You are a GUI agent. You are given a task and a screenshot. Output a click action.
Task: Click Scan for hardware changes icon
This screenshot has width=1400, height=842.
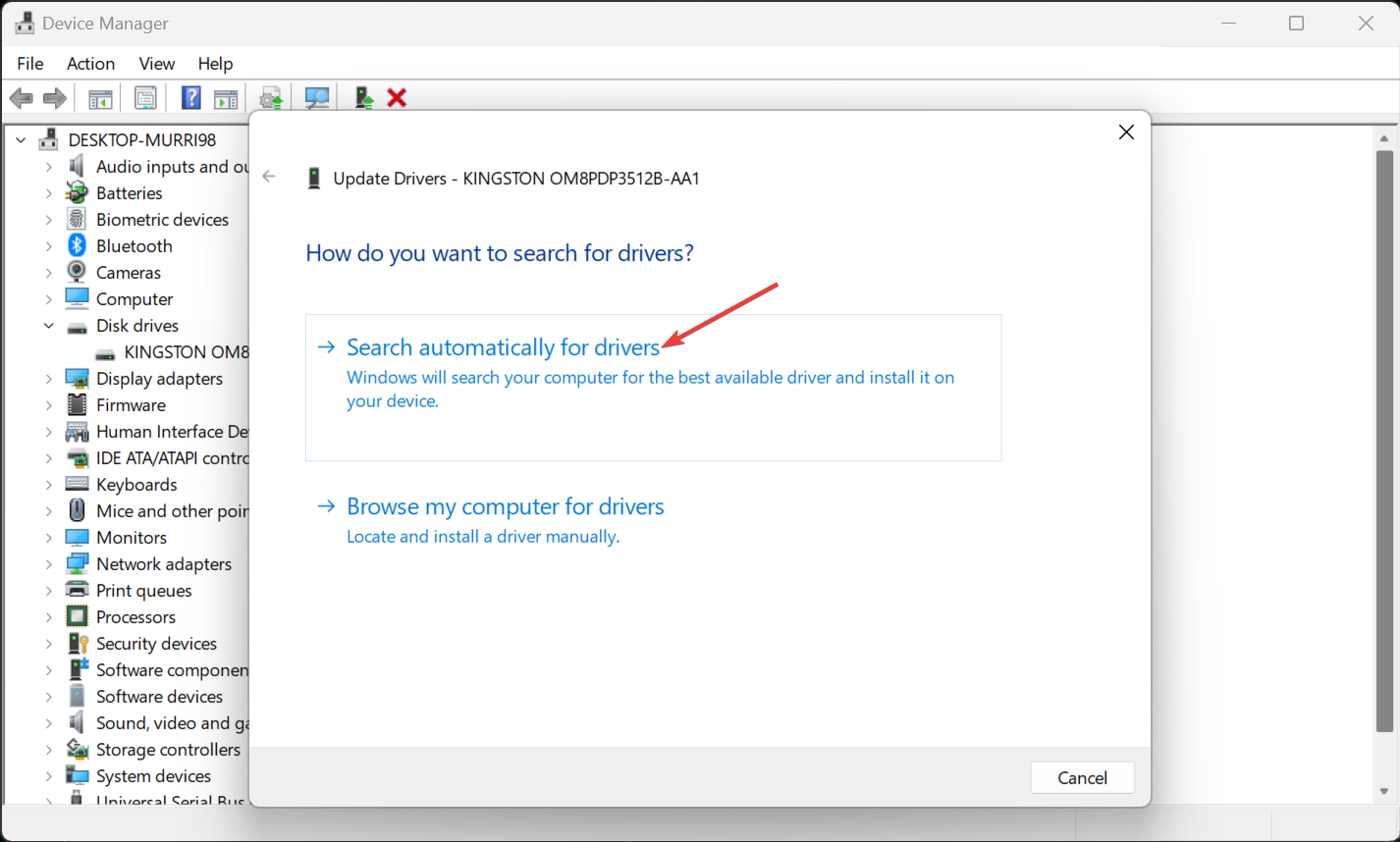317,98
